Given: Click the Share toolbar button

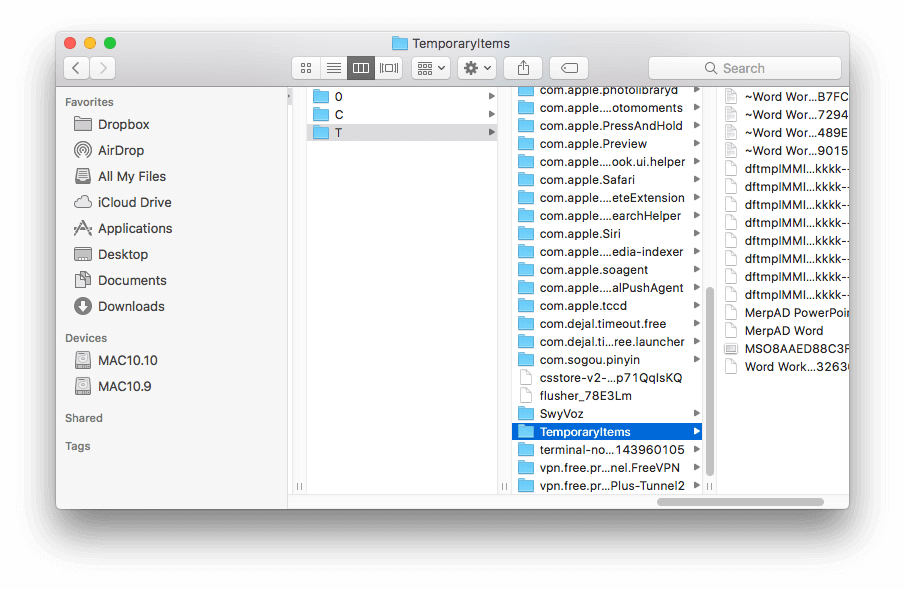Looking at the screenshot, I should click(523, 68).
